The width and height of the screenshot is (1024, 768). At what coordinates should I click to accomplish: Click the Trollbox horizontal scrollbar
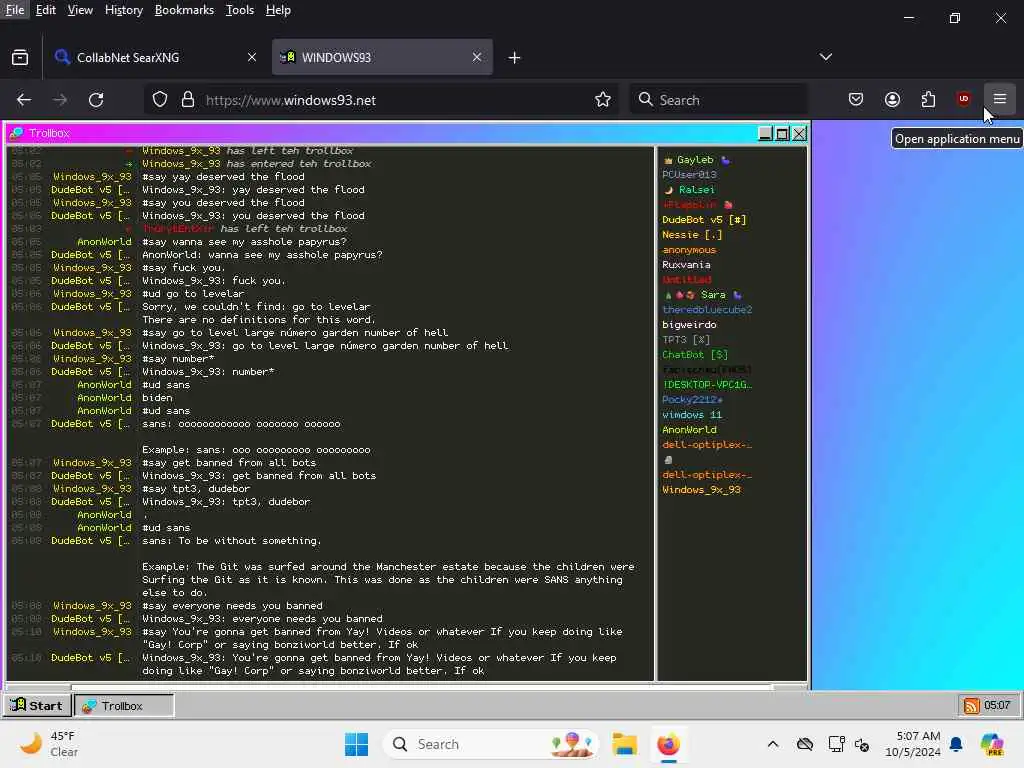click(406, 686)
